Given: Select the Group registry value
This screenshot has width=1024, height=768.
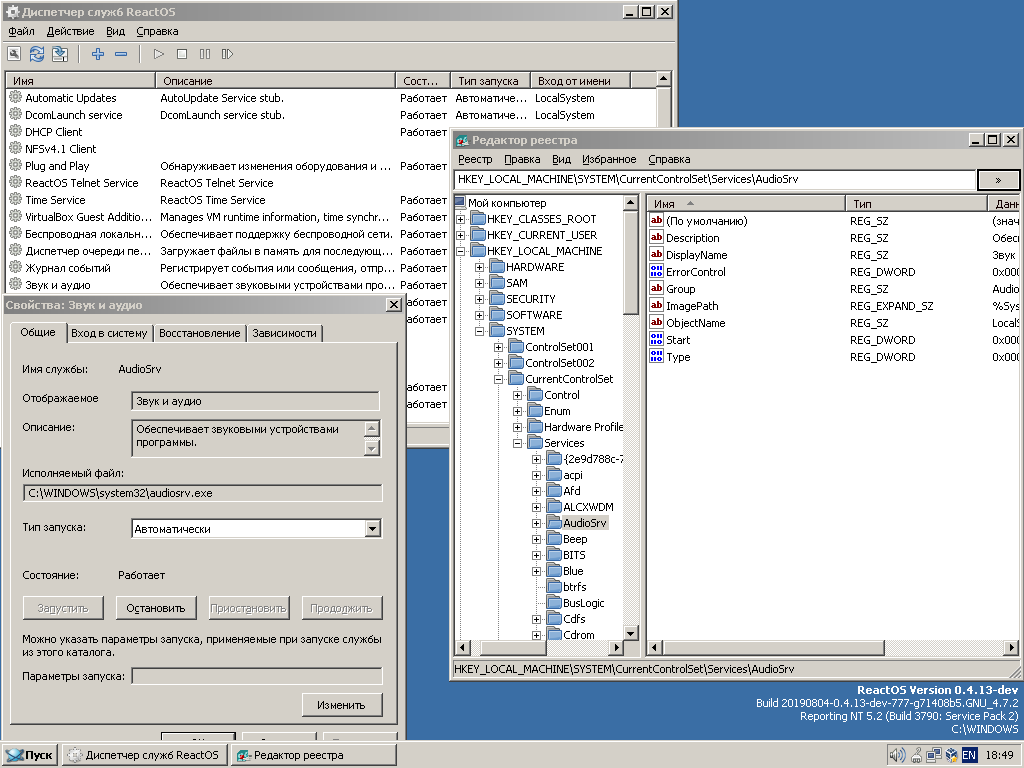Looking at the screenshot, I should click(680, 289).
